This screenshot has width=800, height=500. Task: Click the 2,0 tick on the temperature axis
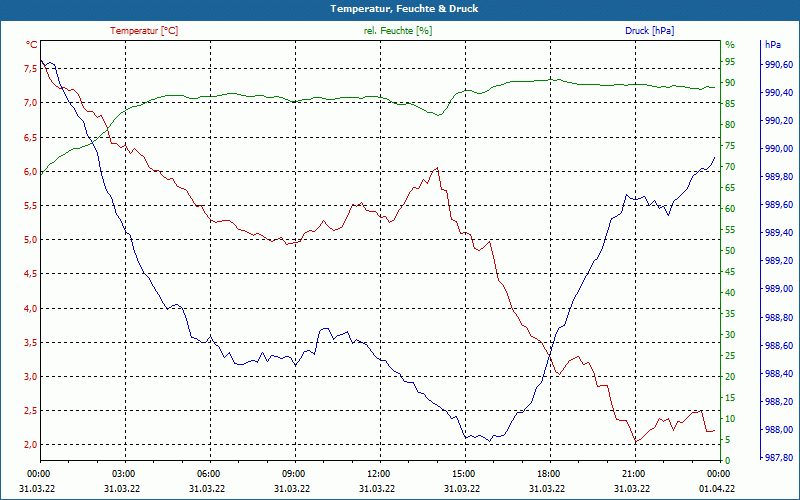coord(31,445)
